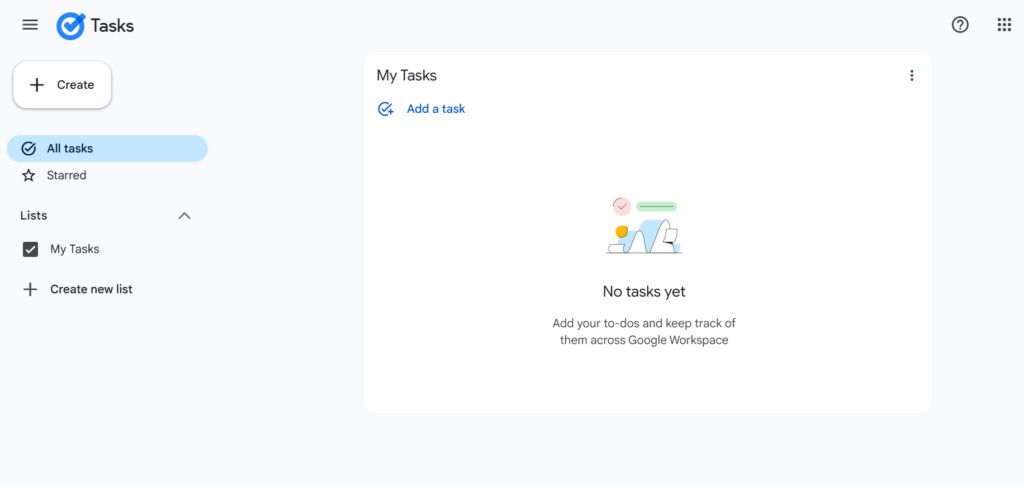Click the checkmark icon next to All tasks

click(29, 148)
